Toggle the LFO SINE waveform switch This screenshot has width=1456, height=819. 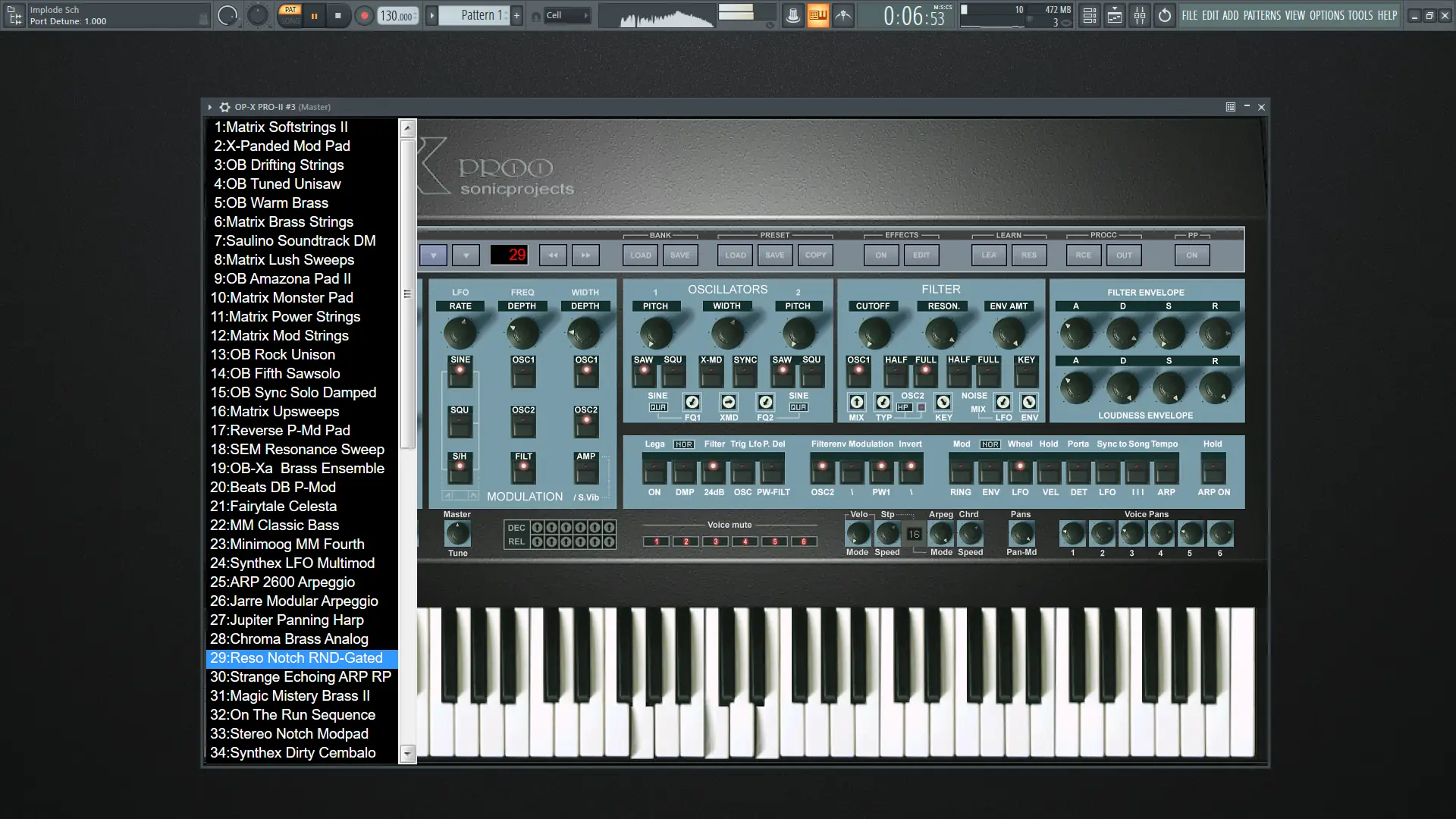tap(460, 372)
